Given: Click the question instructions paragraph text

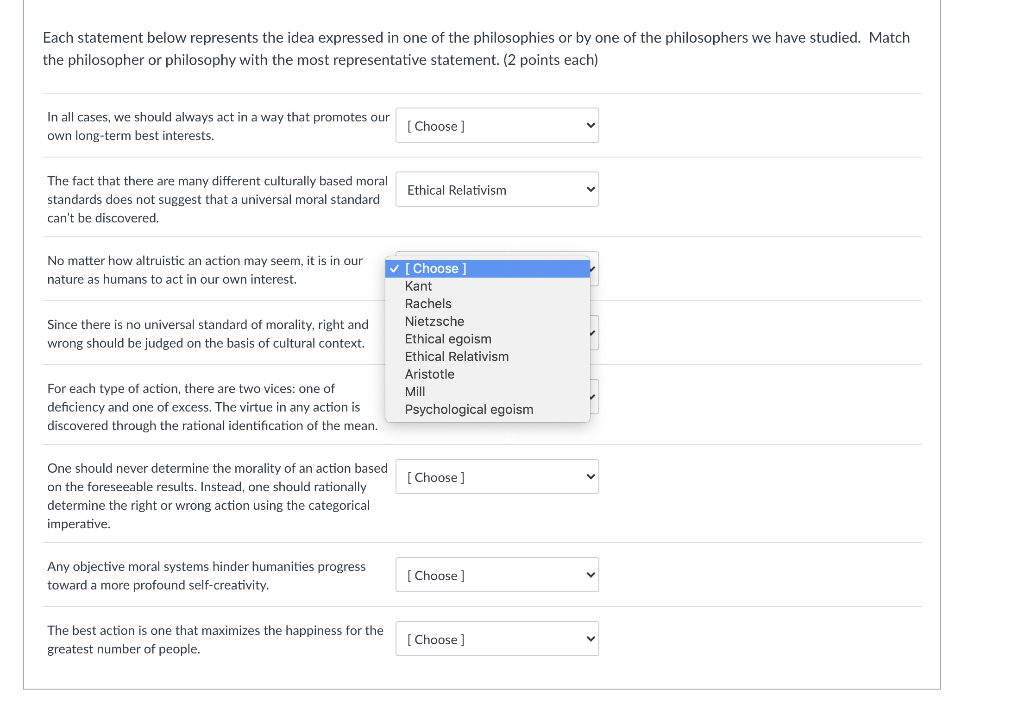Looking at the screenshot, I should (x=476, y=49).
